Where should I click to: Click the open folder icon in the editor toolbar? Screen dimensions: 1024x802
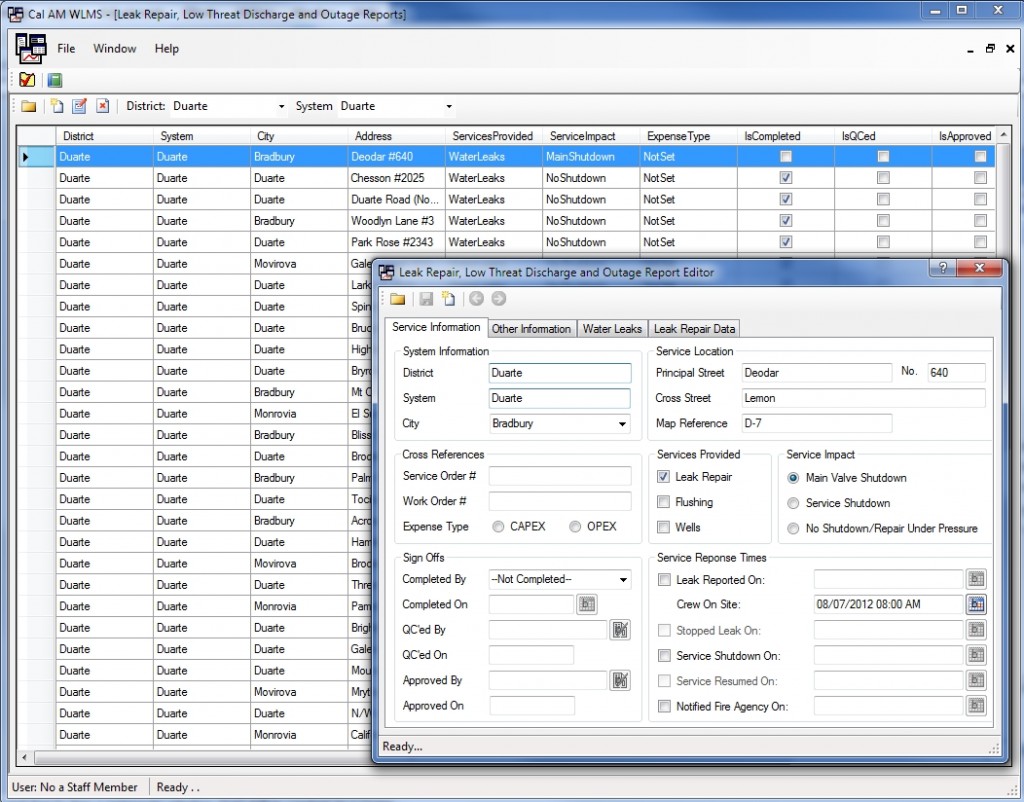tap(397, 299)
